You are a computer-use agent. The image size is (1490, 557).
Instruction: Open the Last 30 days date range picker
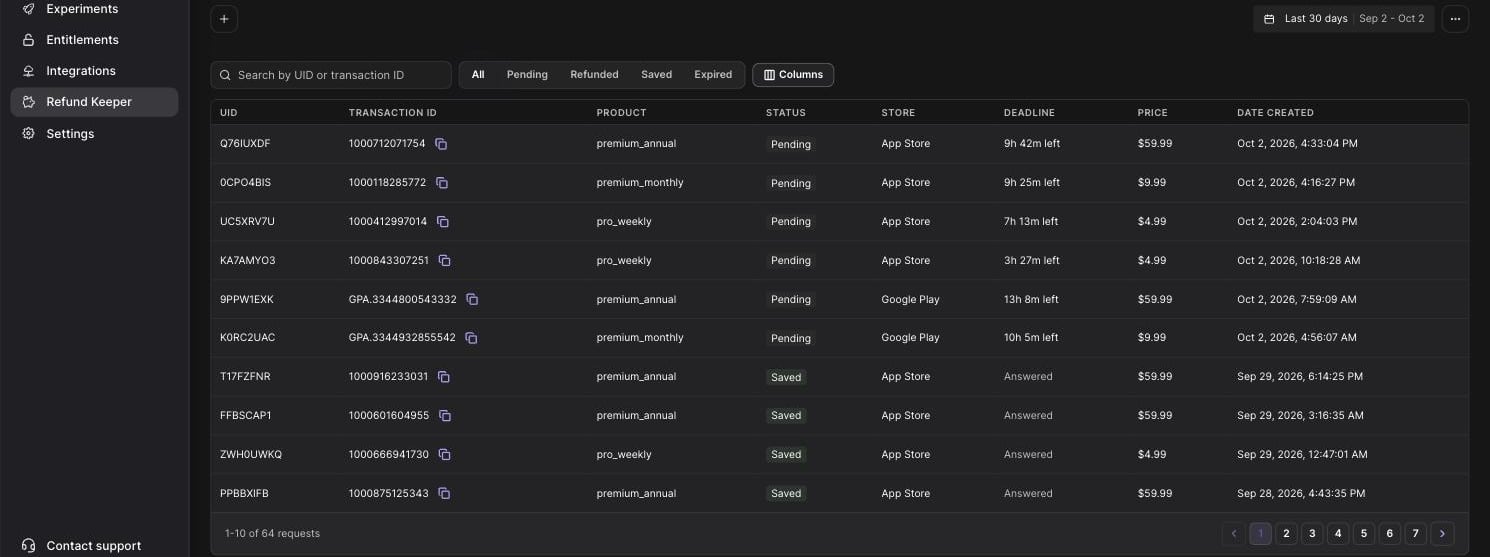pyautogui.click(x=1343, y=19)
